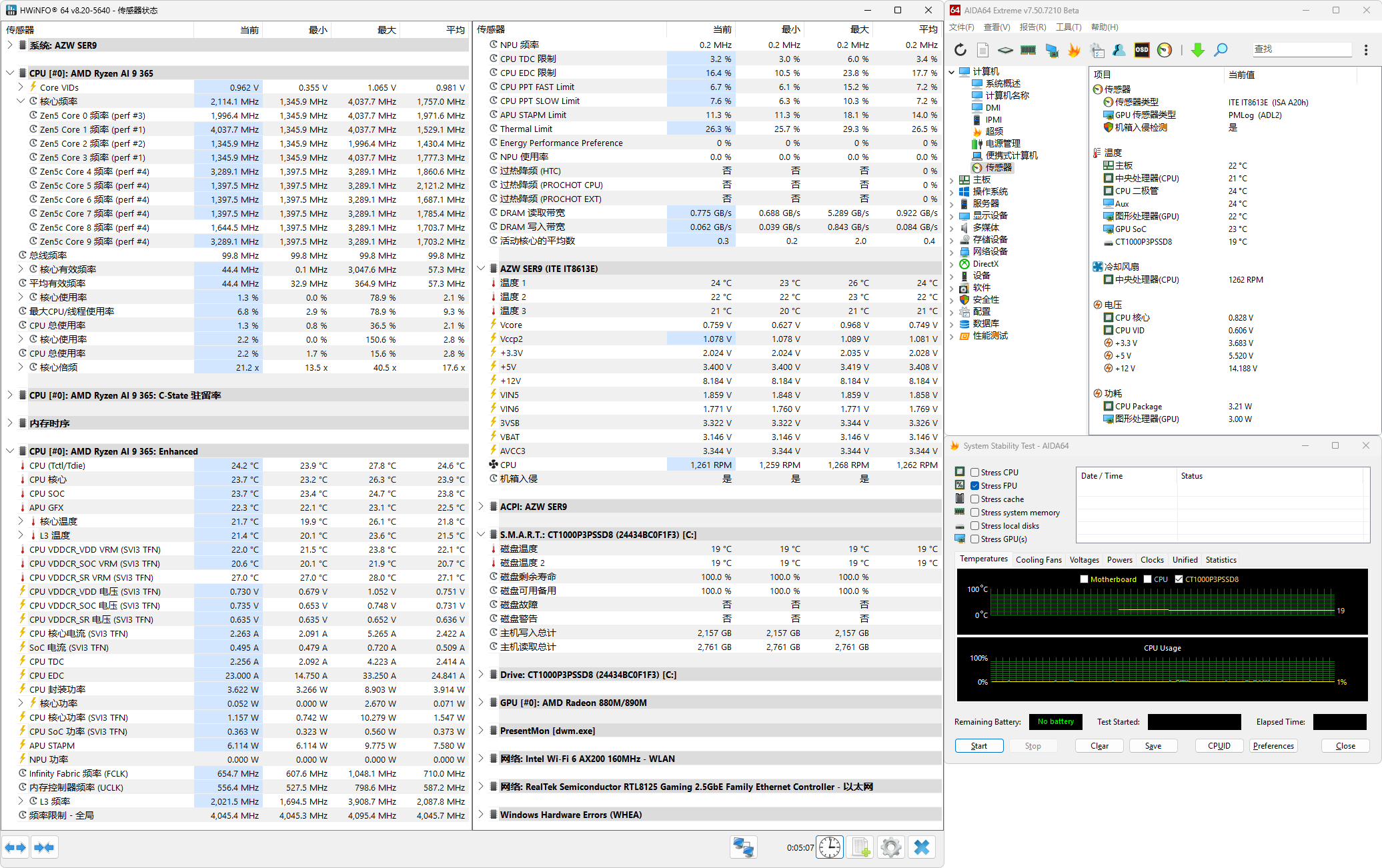
Task: Click the HWiNFO remote network monitors icon
Action: (743, 847)
